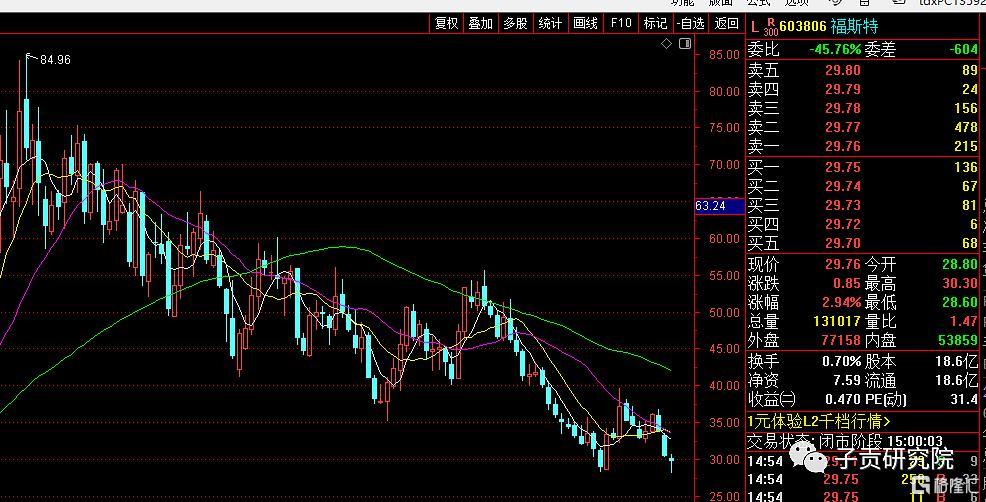Click the highlighted 63.24 price axis label
986x502 pixels.
click(719, 206)
